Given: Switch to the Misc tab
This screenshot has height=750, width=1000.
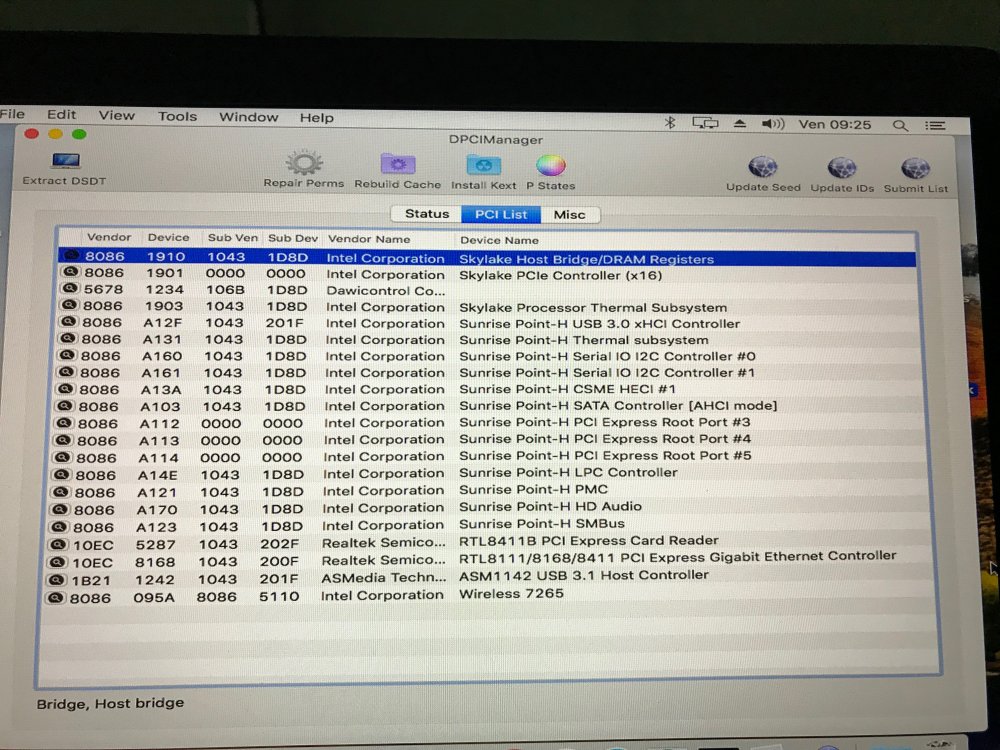Looking at the screenshot, I should click(570, 215).
